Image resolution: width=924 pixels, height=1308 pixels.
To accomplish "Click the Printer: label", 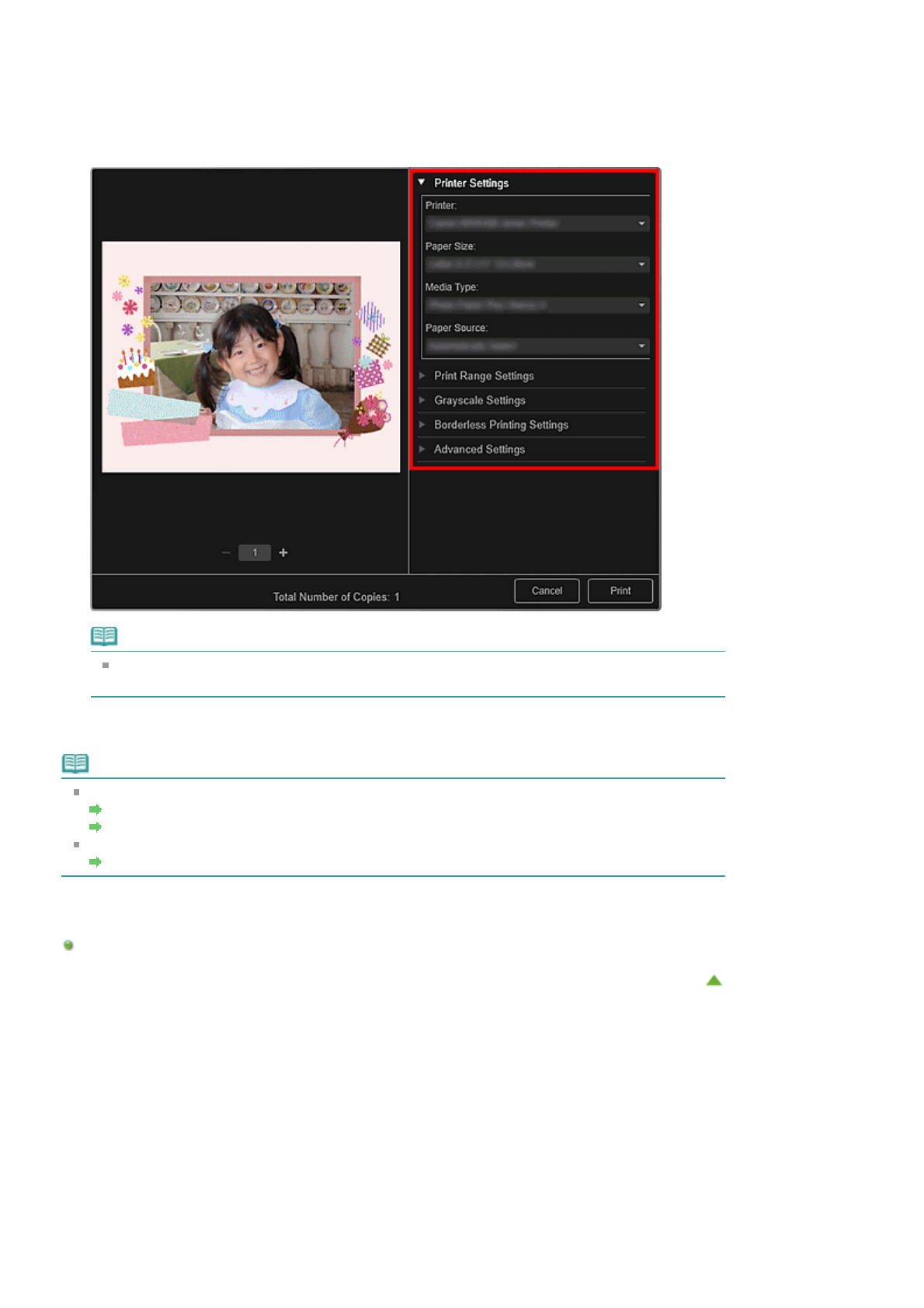I will pyautogui.click(x=441, y=206).
